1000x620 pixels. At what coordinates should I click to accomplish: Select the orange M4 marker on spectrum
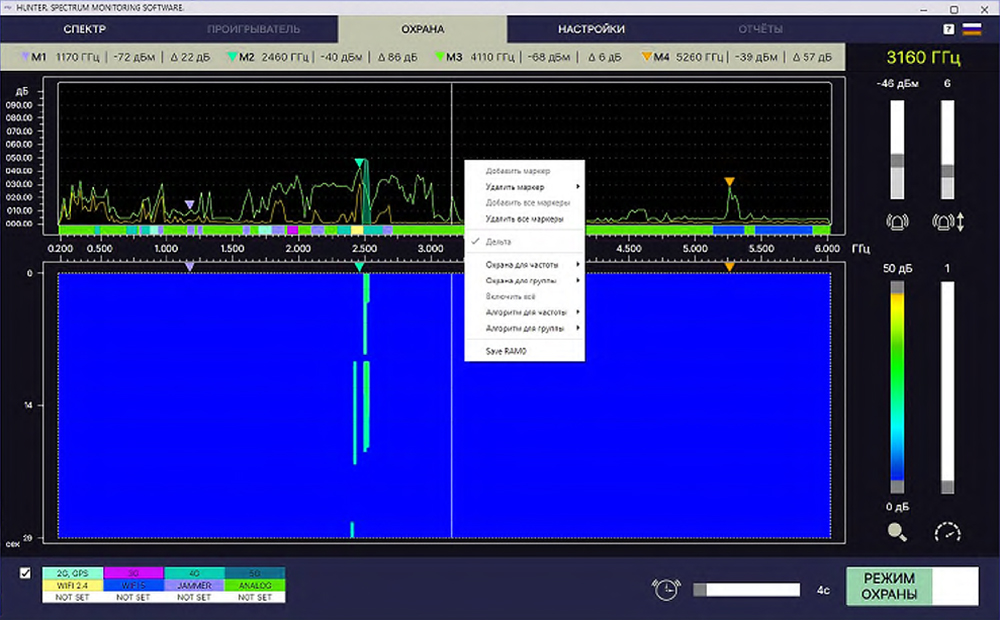point(730,182)
